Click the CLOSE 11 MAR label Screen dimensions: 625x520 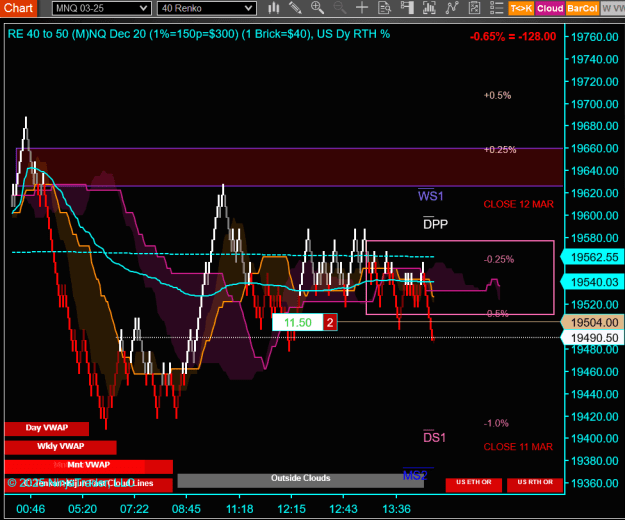[x=518, y=447]
